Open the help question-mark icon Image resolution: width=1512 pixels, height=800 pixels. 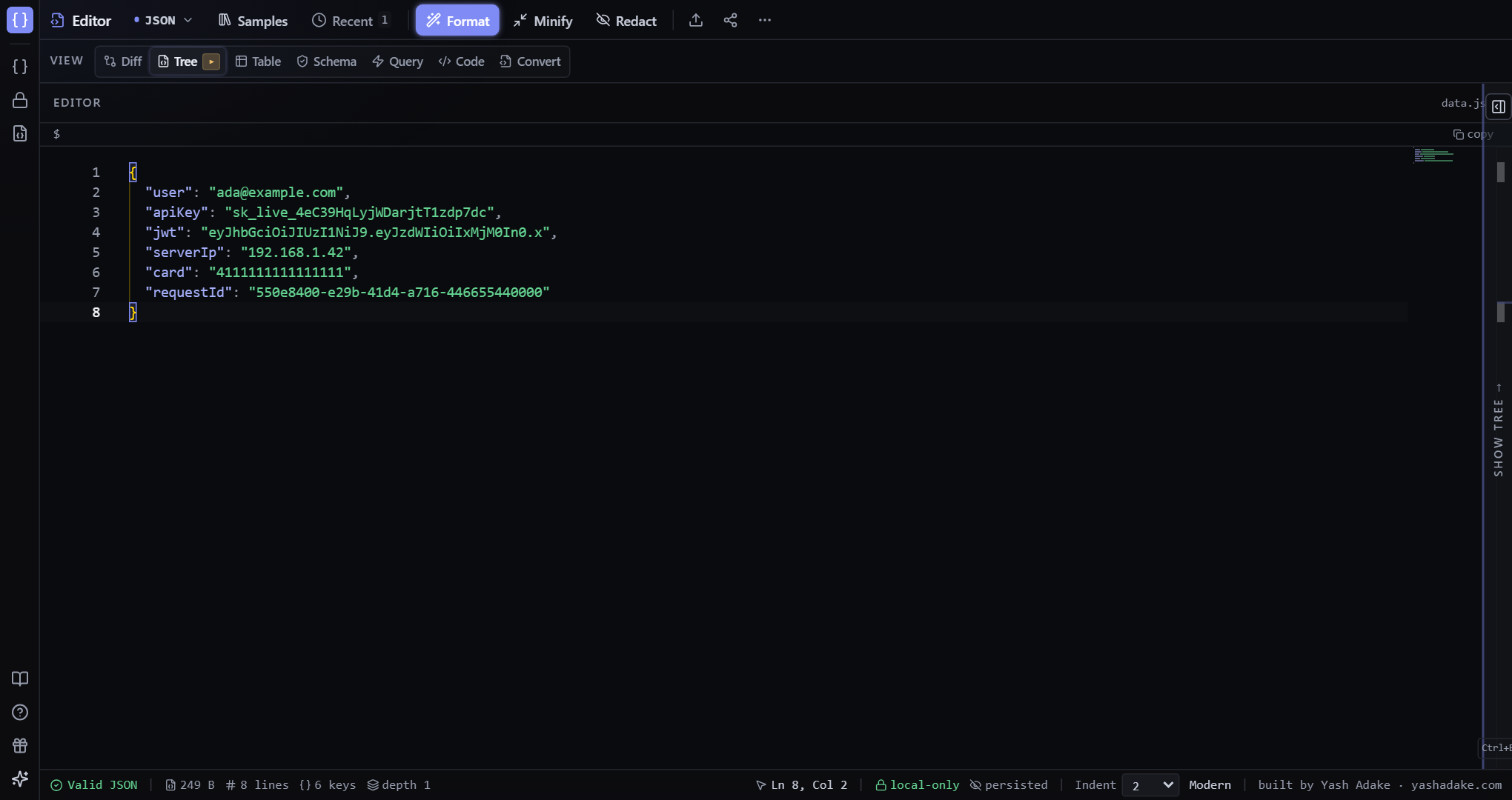click(20, 712)
